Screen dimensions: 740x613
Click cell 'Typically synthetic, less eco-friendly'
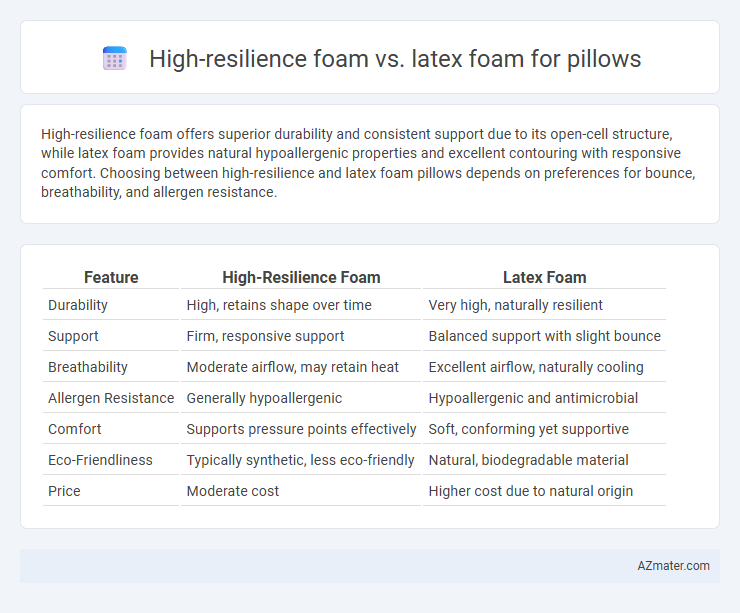click(300, 460)
